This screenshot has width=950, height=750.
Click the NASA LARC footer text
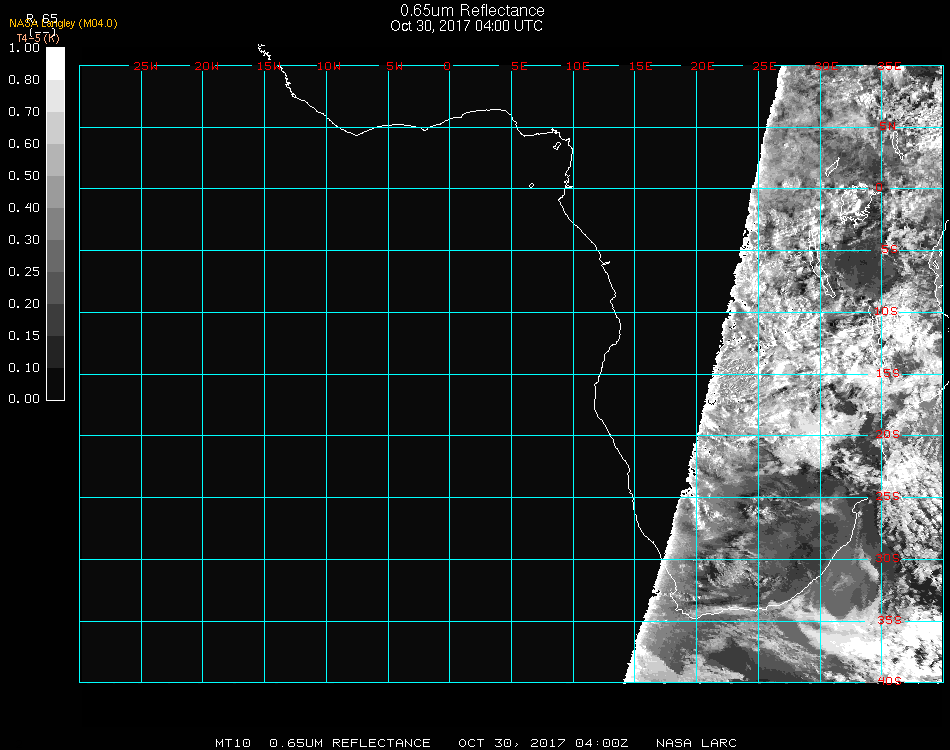(x=697, y=743)
